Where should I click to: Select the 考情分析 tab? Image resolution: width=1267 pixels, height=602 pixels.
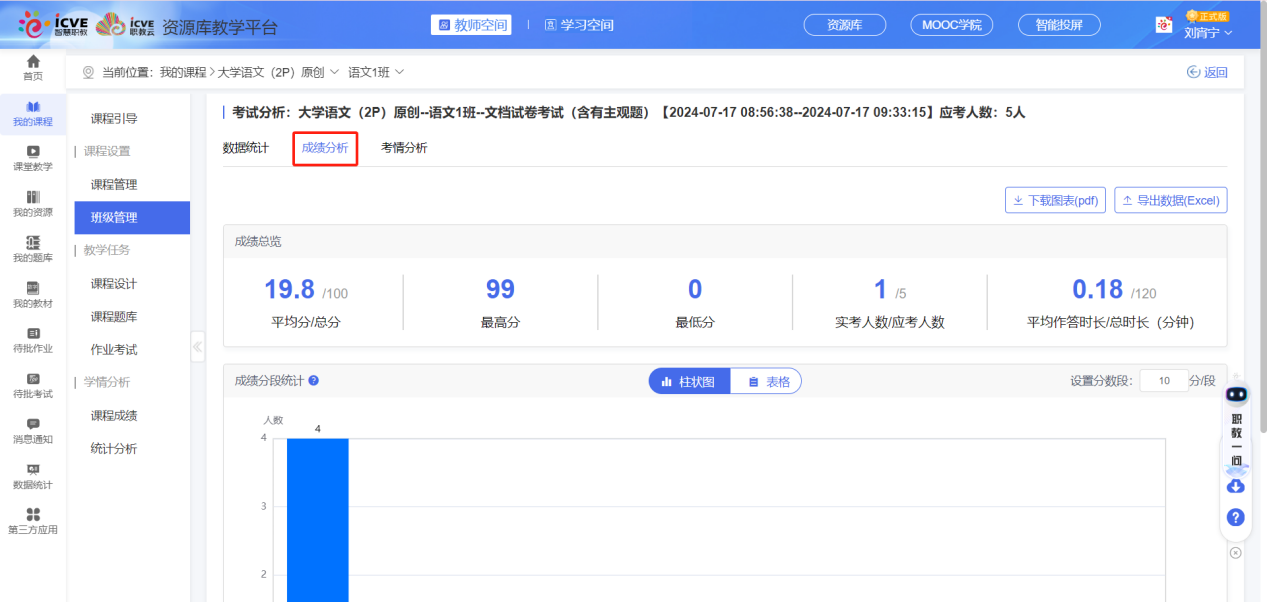[404, 148]
